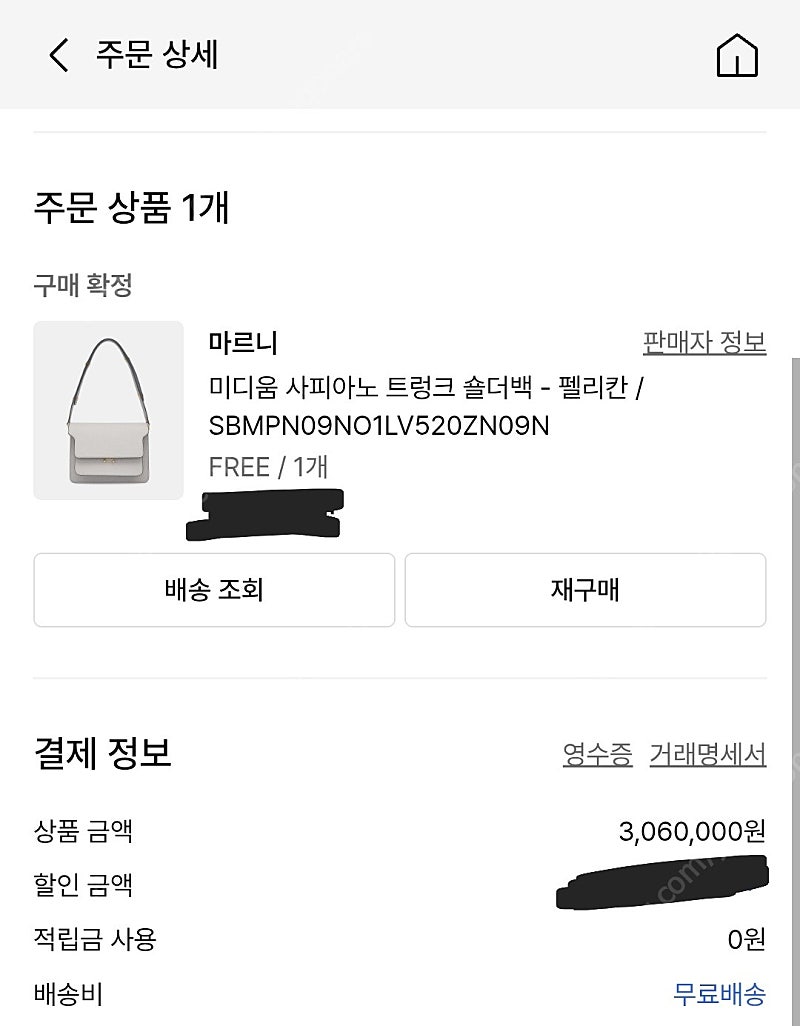
Task: Open the 영수증 receipt link
Action: (597, 754)
